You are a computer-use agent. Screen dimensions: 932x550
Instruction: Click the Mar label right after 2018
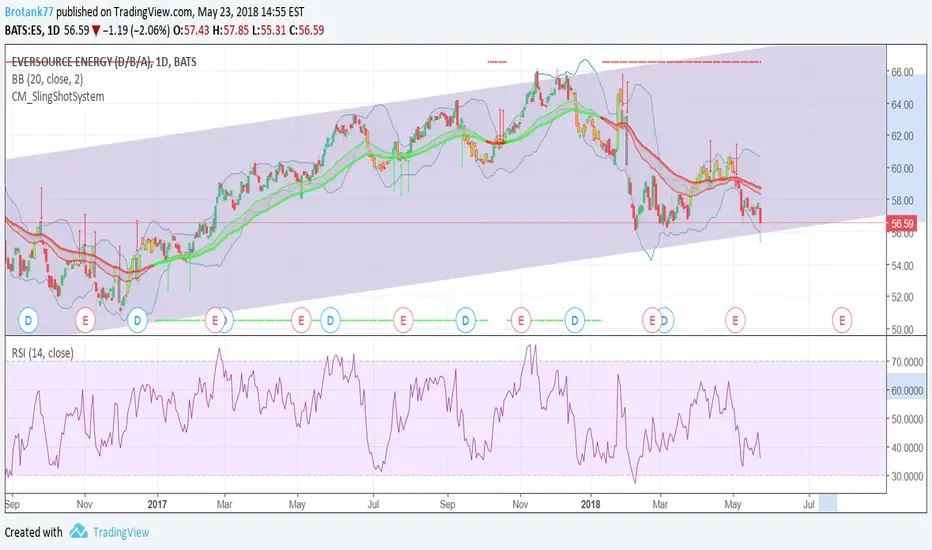(x=660, y=504)
